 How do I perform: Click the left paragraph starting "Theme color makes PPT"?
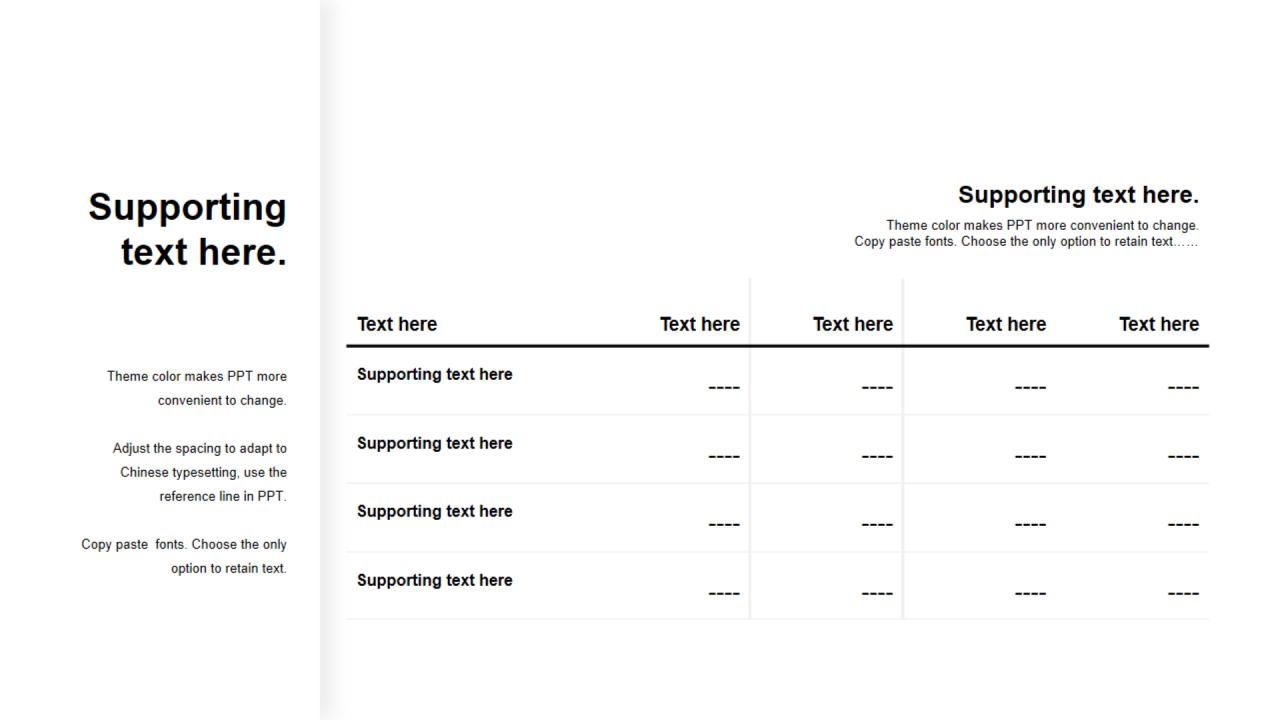pyautogui.click(x=197, y=388)
